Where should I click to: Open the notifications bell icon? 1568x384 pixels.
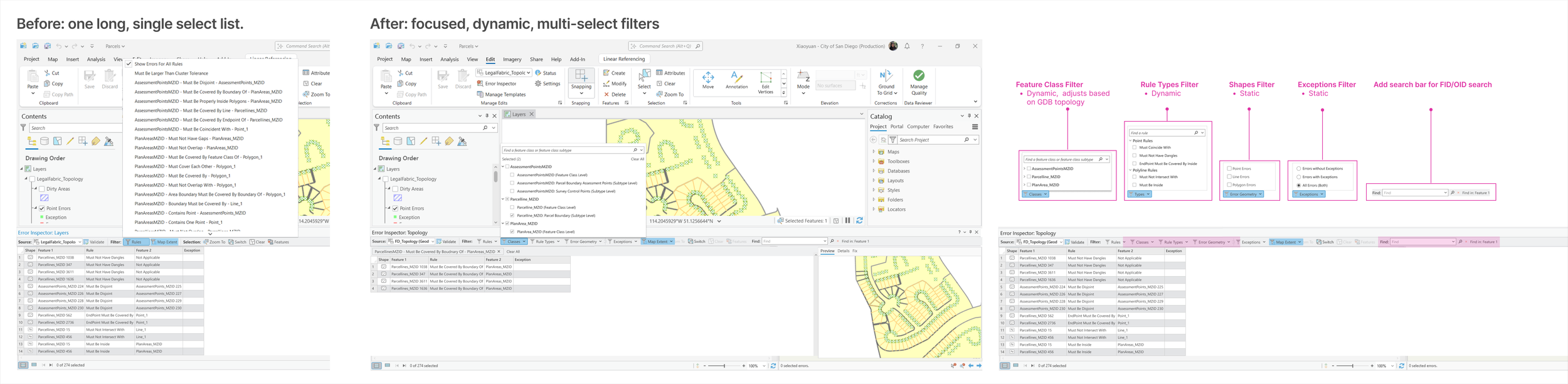tap(907, 46)
